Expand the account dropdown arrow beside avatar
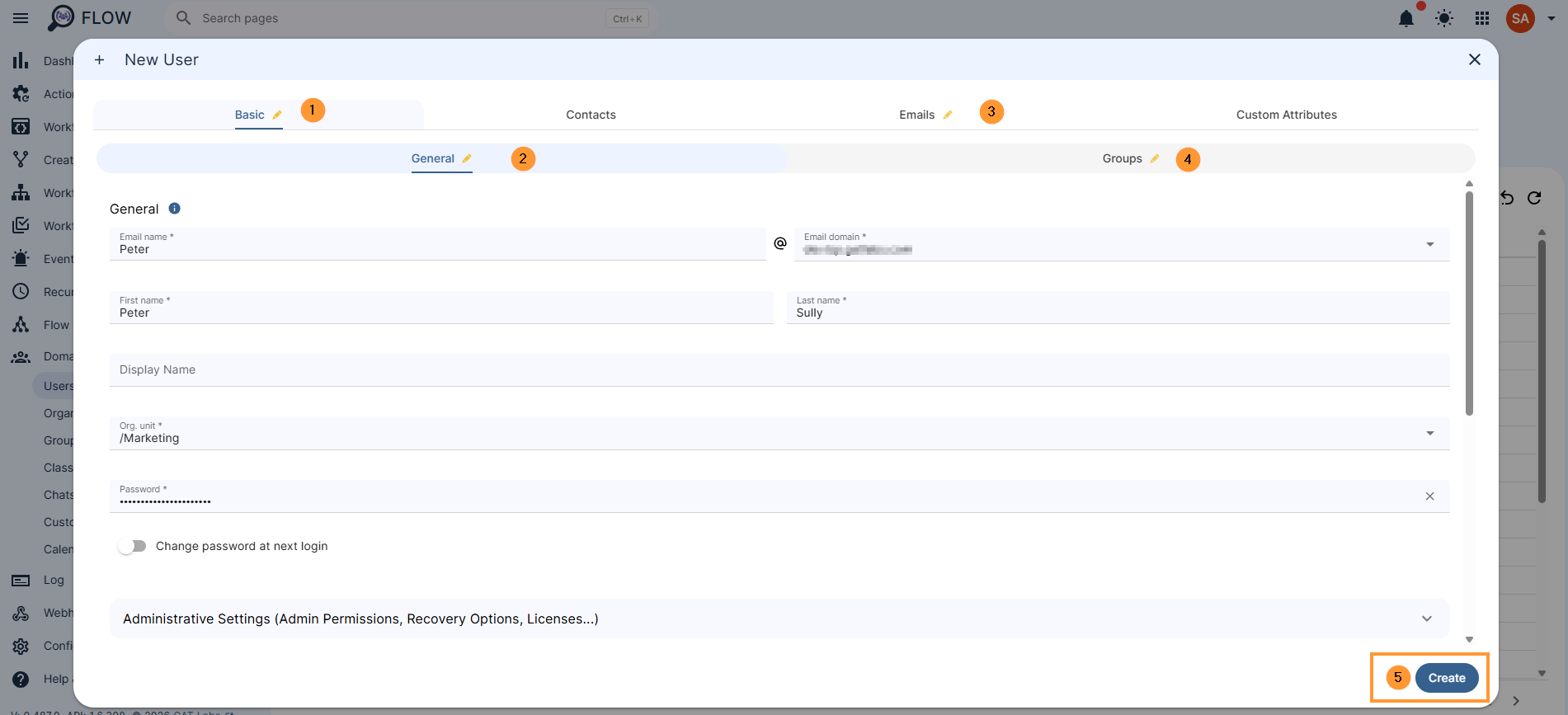This screenshot has width=1568, height=715. [1552, 18]
